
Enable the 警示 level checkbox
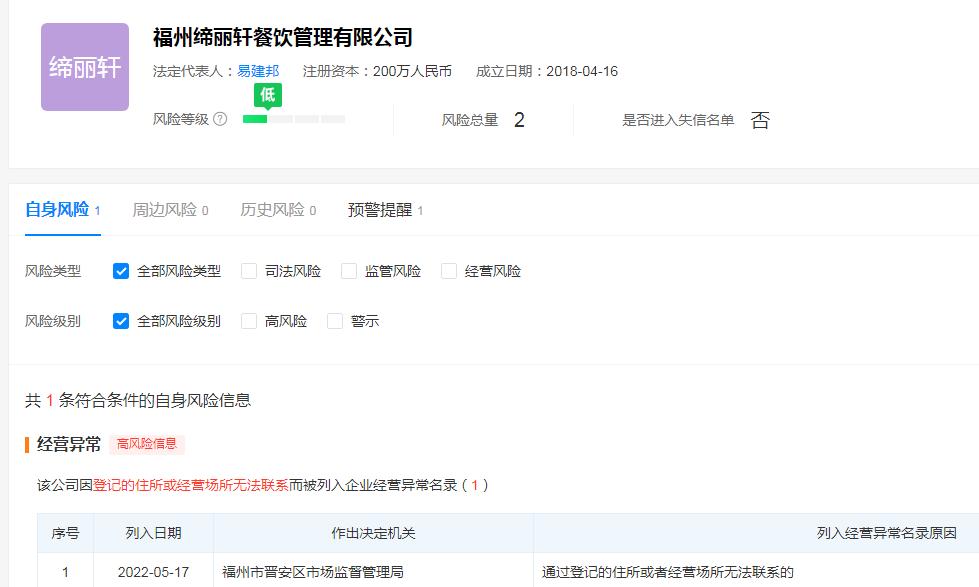click(x=335, y=321)
